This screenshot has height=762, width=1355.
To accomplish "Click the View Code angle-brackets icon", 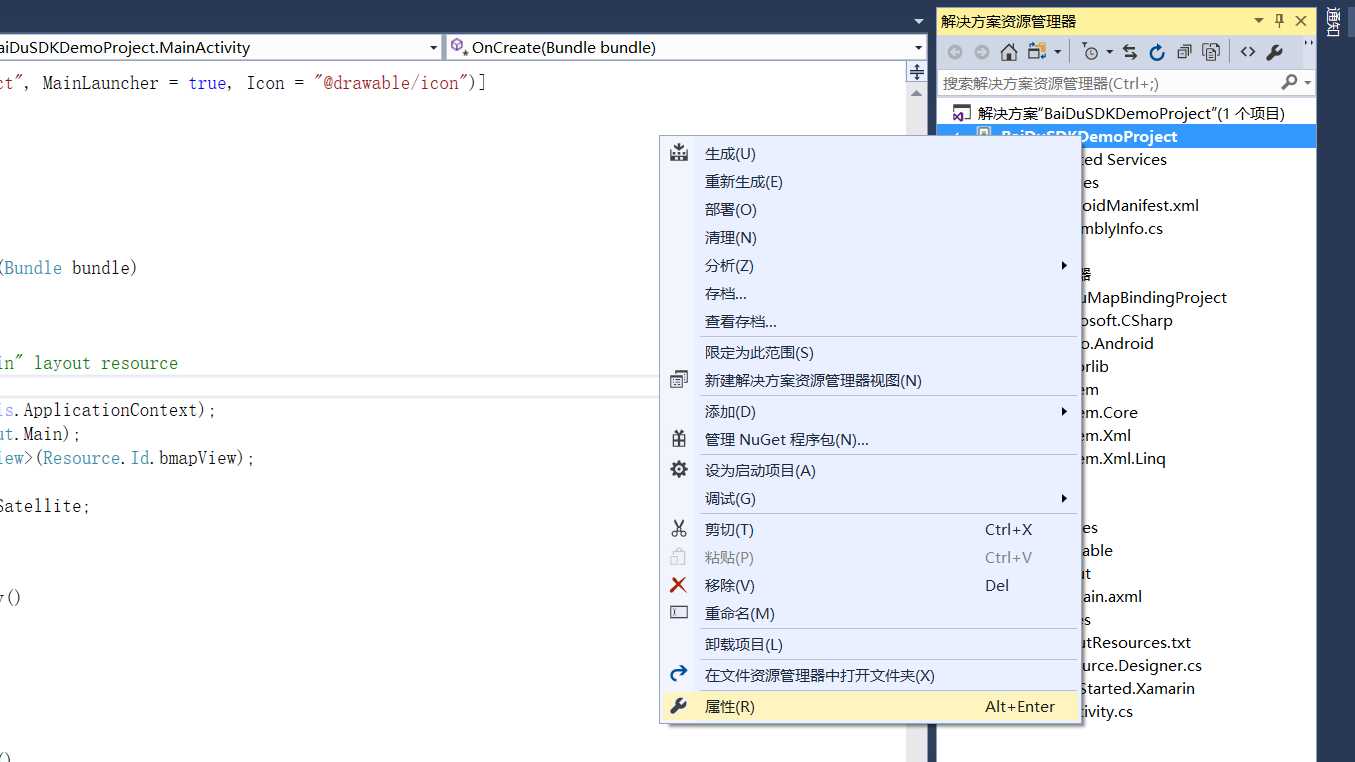I will (1248, 52).
